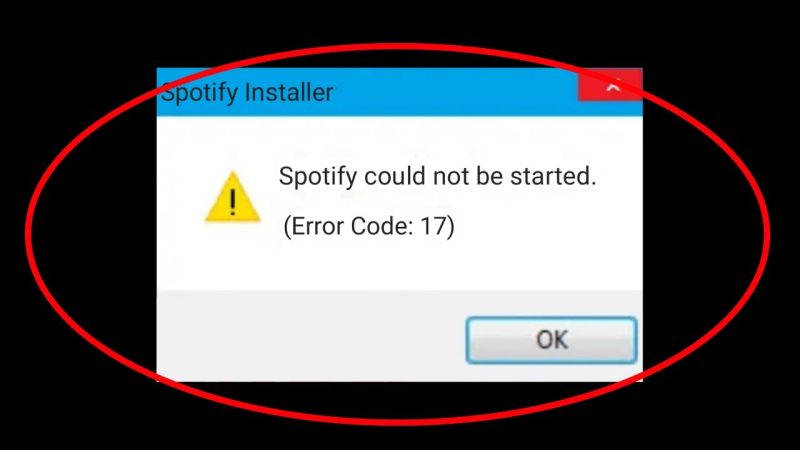Click the blank white area below error code

coord(398,265)
